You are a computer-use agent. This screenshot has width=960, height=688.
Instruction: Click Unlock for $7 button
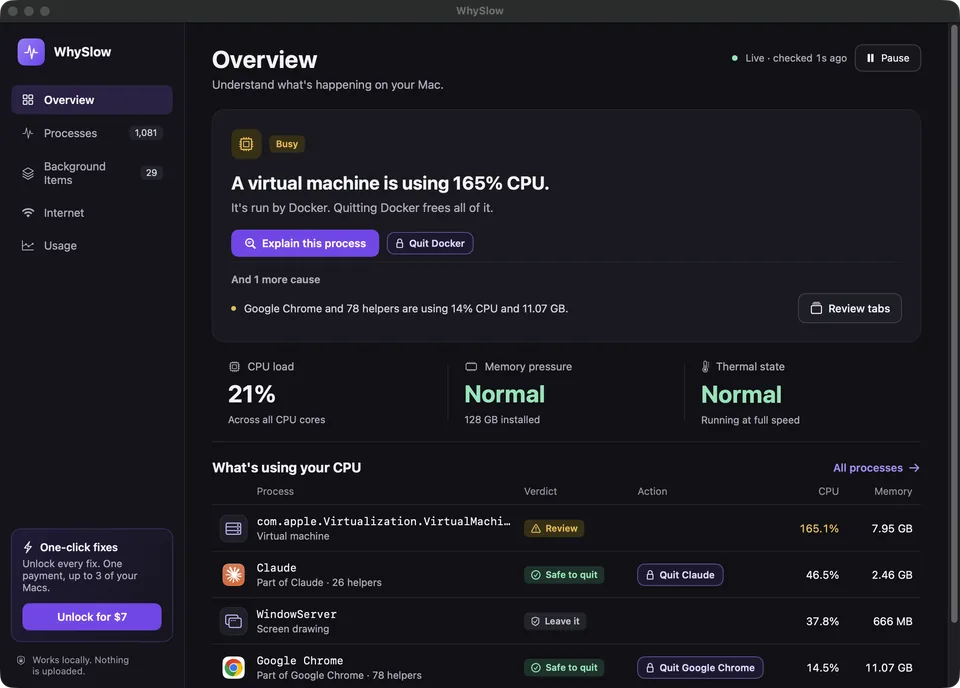click(92, 617)
